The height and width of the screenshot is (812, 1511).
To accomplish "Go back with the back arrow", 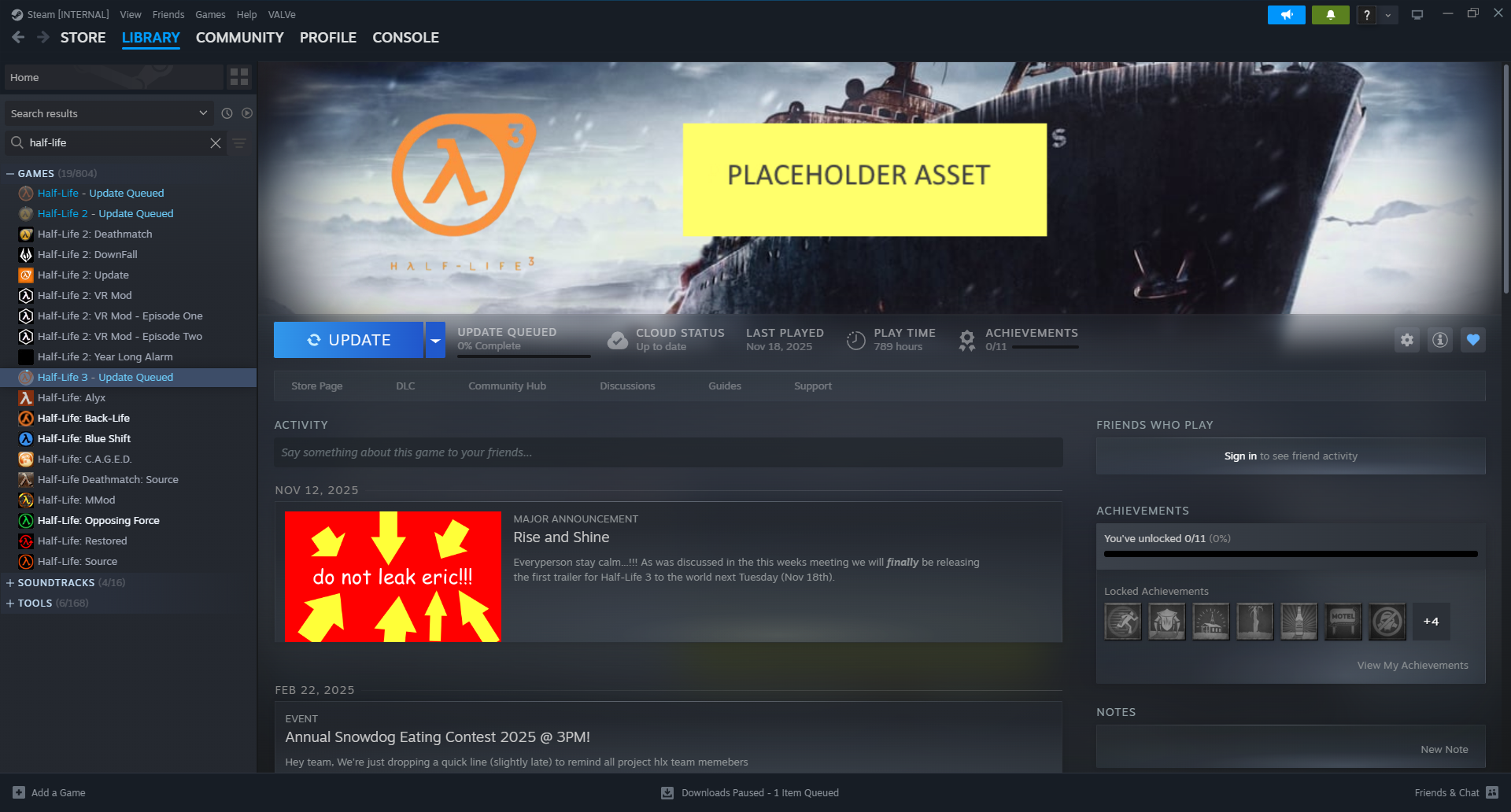I will pos(18,37).
